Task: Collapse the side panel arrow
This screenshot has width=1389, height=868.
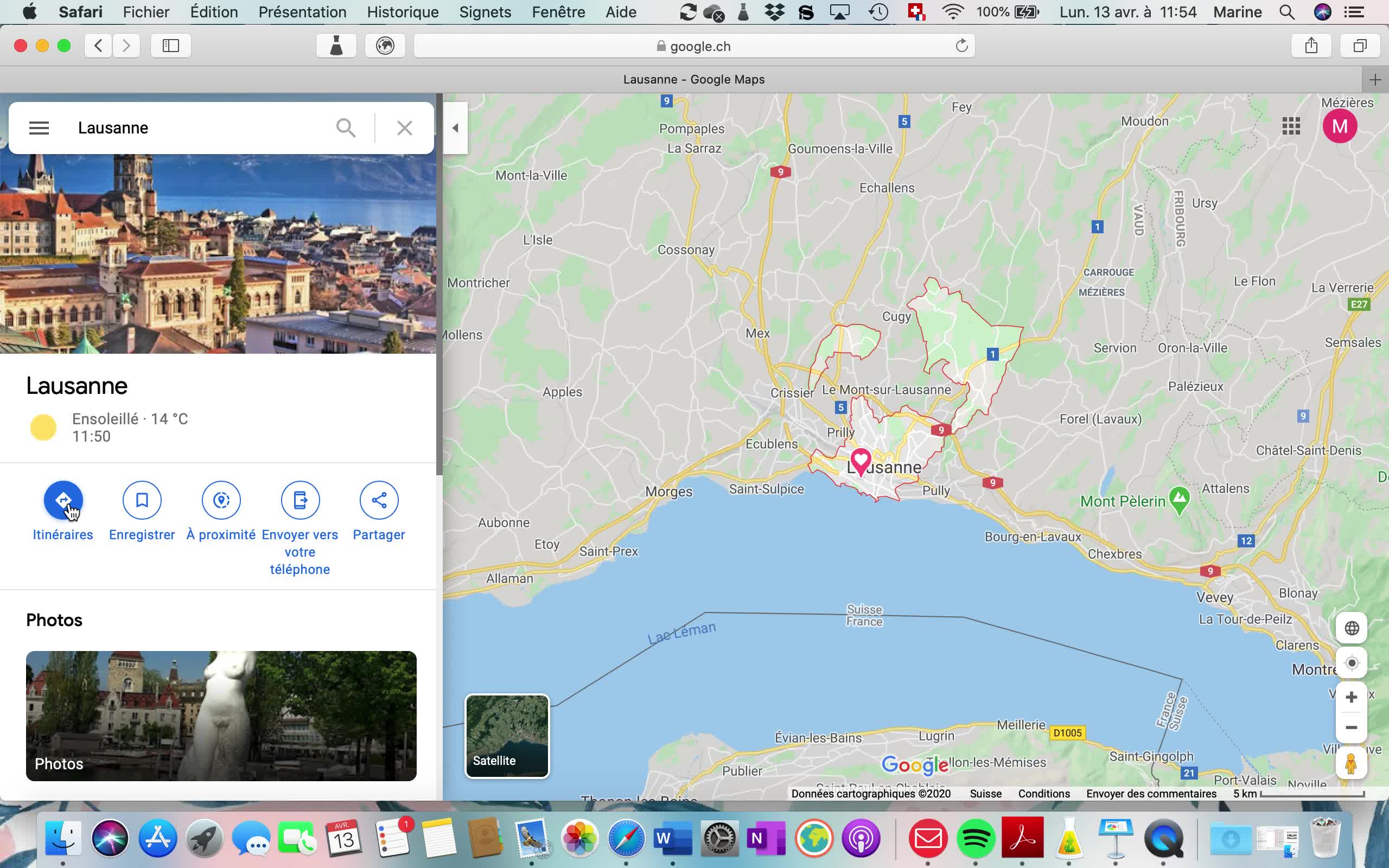Action: pyautogui.click(x=455, y=128)
